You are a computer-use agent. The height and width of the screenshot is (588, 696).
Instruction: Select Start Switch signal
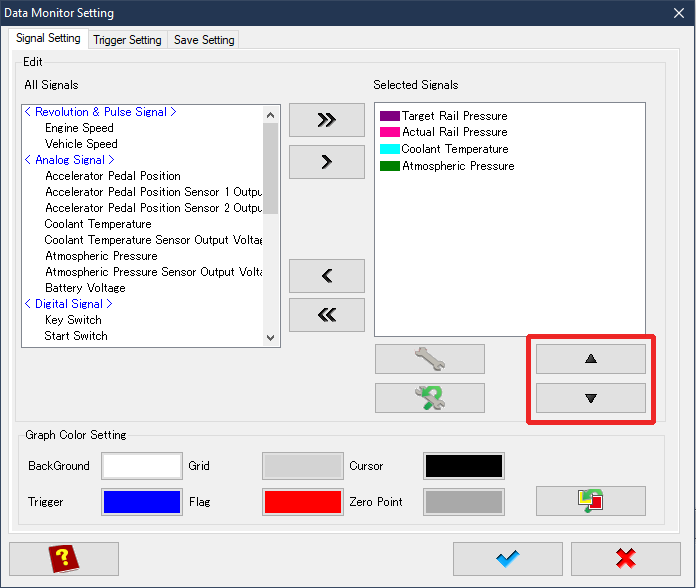click(76, 336)
